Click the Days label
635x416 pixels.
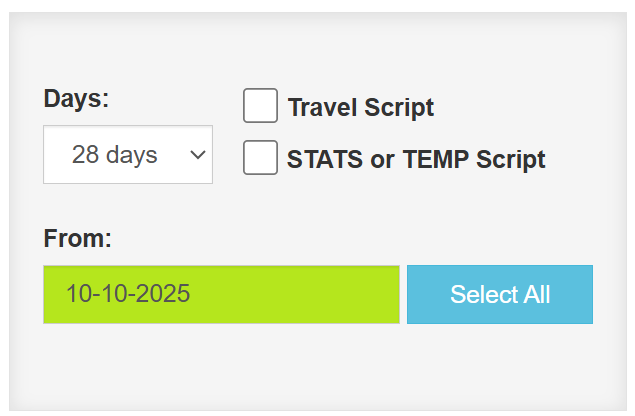[76, 99]
